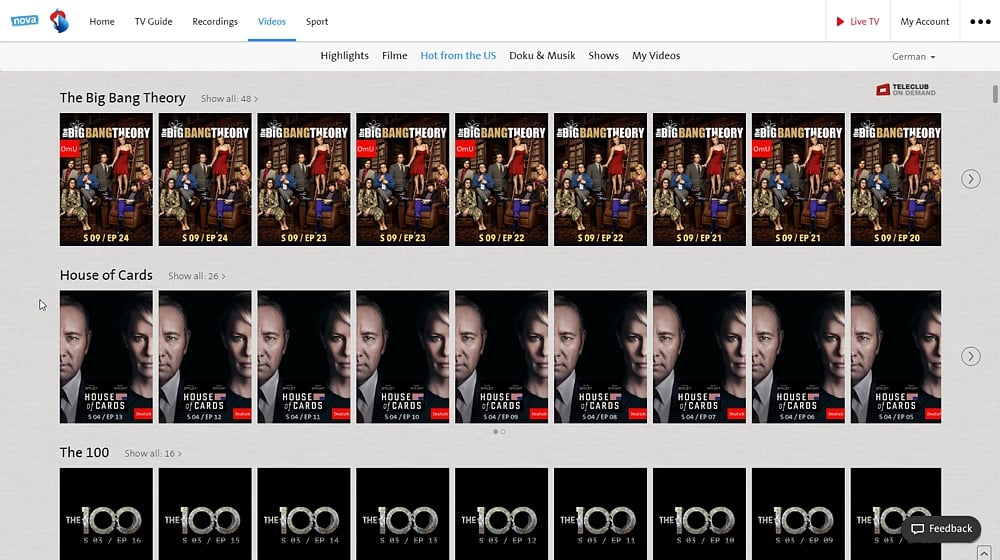Start Live TV
Viewport: 1000px width, 560px height.
pos(858,22)
